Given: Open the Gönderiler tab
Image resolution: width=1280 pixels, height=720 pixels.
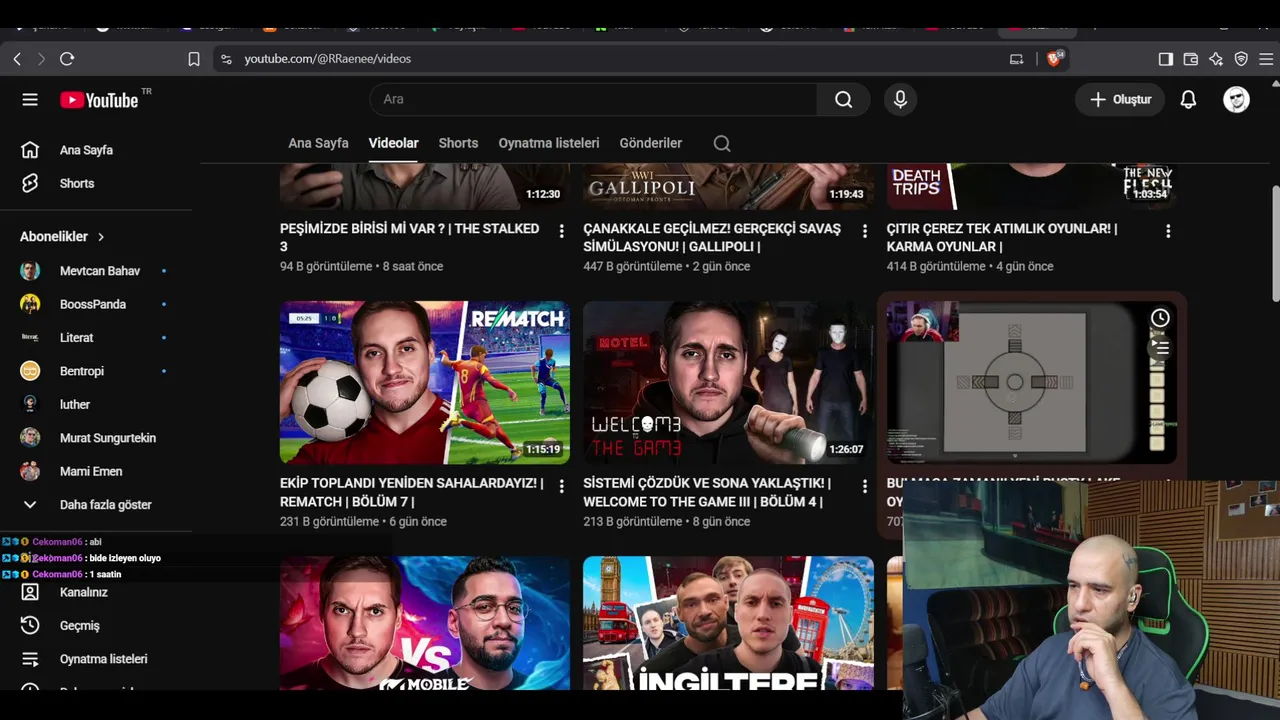Looking at the screenshot, I should point(651,143).
